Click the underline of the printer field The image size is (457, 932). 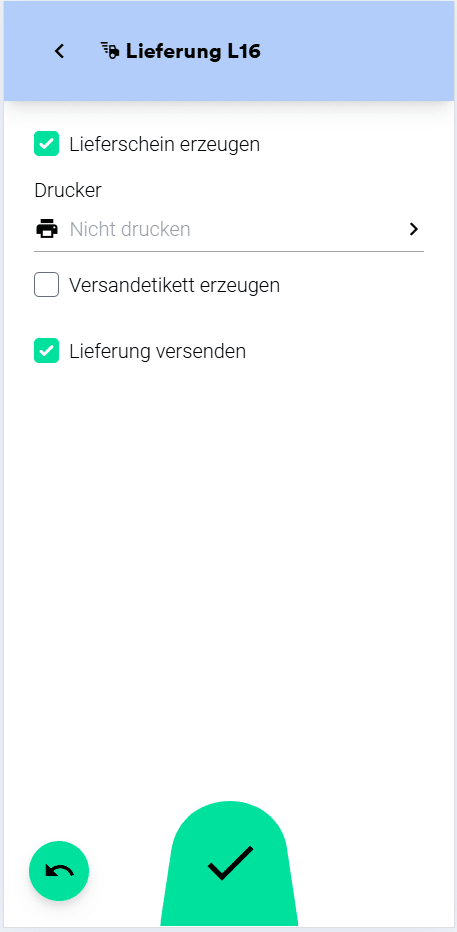(x=229, y=251)
